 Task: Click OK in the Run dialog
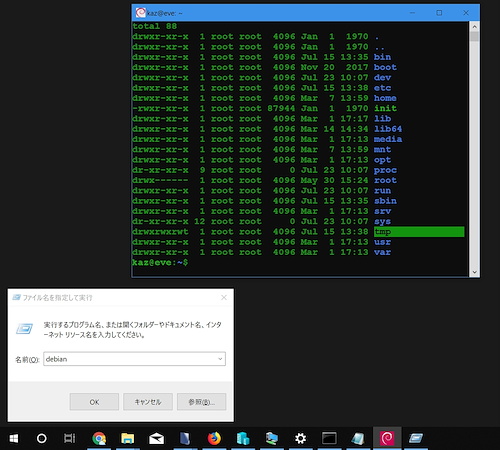tap(94, 402)
